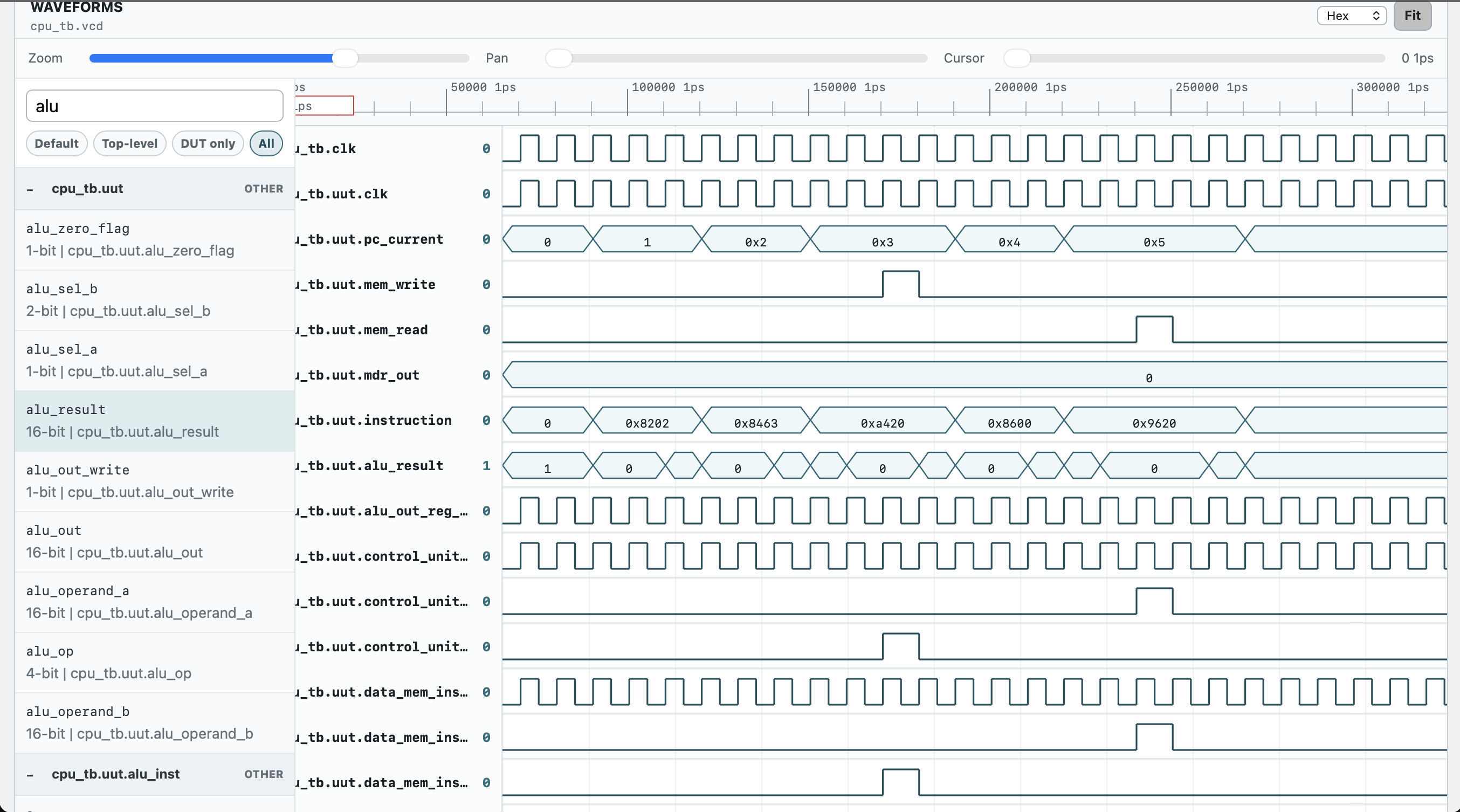Viewport: 1460px width, 812px height.
Task: Click the 50000 1ps ruler mark
Action: (x=483, y=87)
